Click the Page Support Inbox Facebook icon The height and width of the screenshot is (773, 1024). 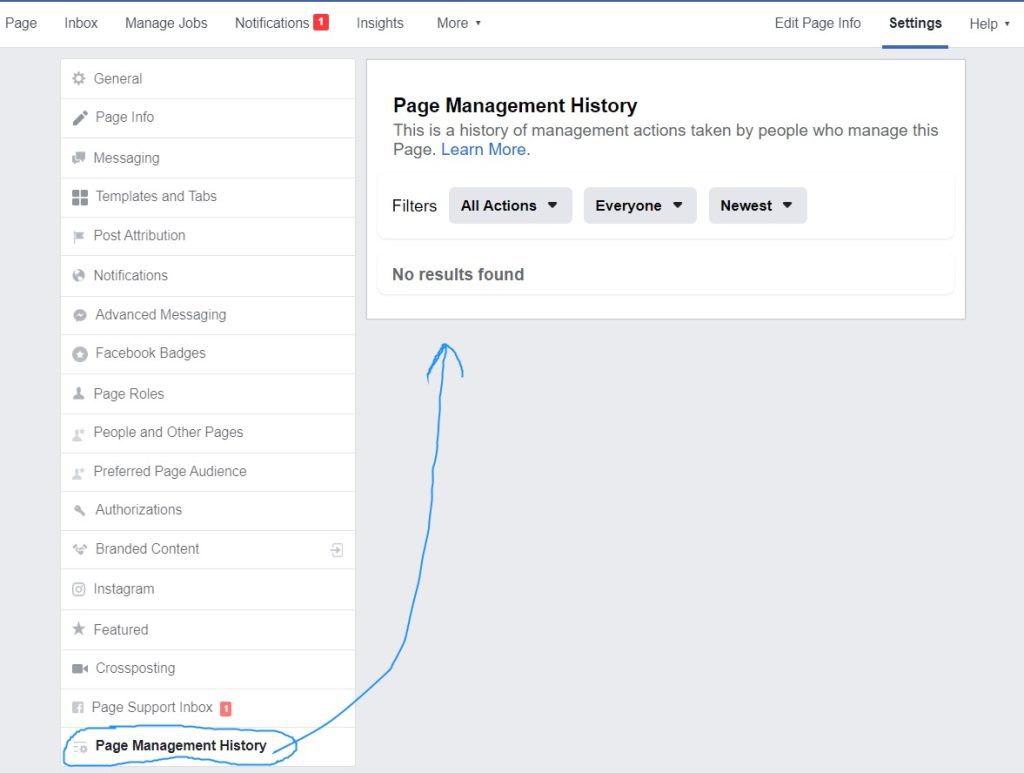[x=78, y=707]
